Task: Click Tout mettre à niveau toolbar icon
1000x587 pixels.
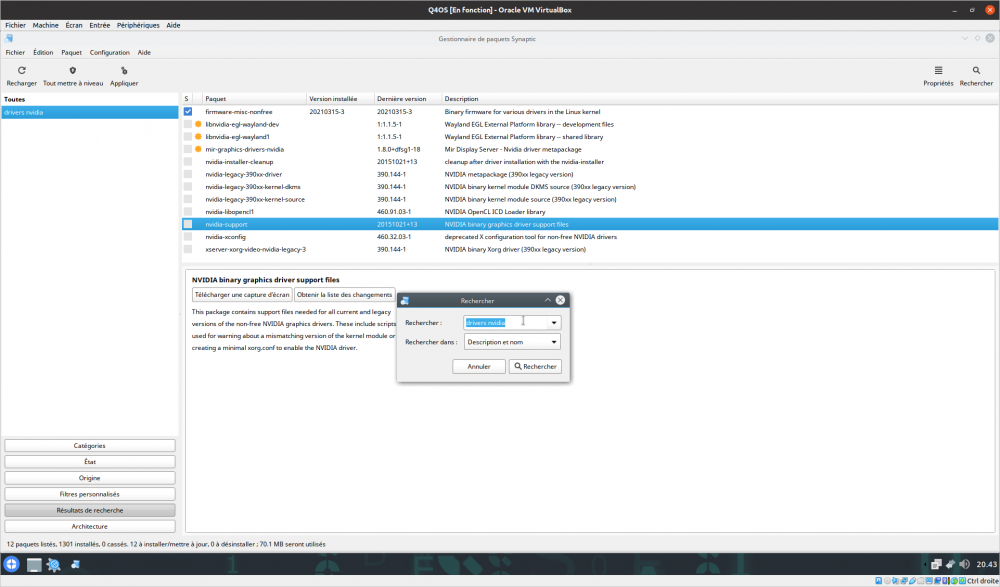Action: point(73,70)
